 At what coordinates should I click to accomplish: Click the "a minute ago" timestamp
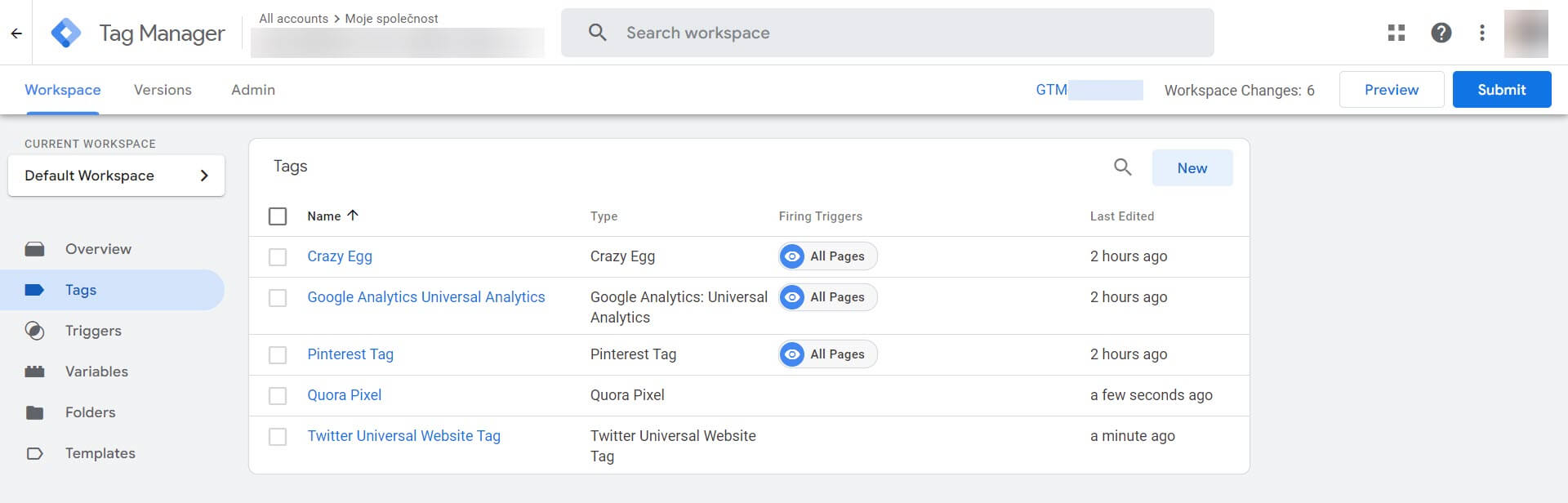[x=1133, y=436]
